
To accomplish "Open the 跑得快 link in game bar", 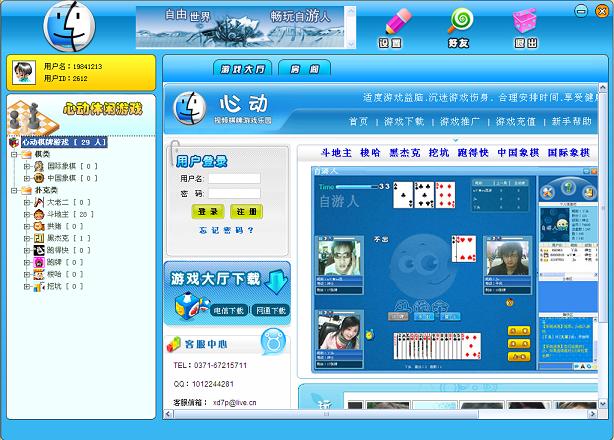I will (x=473, y=153).
